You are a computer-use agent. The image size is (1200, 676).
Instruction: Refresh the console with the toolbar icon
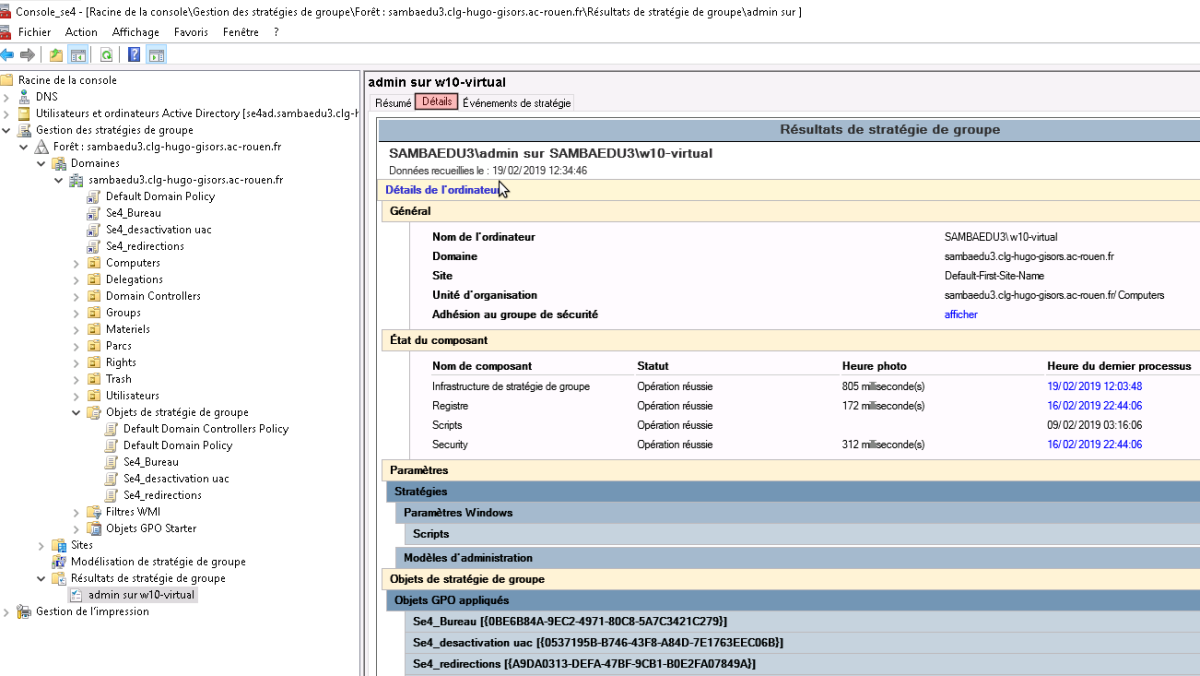106,54
